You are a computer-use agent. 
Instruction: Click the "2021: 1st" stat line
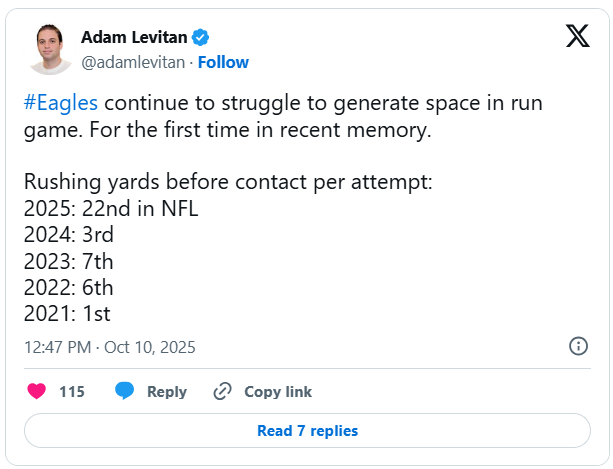[x=73, y=313]
